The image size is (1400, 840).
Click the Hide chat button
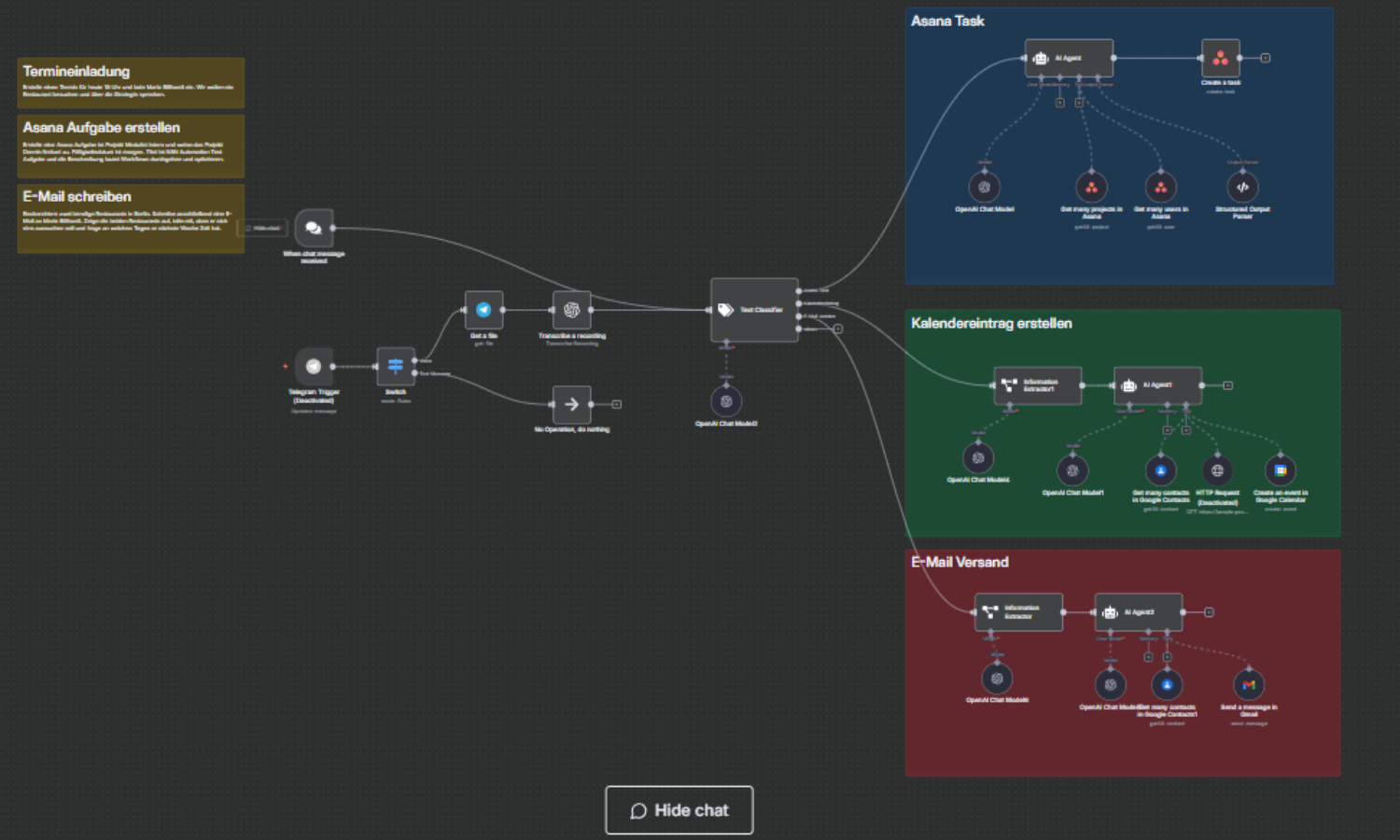pyautogui.click(x=679, y=810)
